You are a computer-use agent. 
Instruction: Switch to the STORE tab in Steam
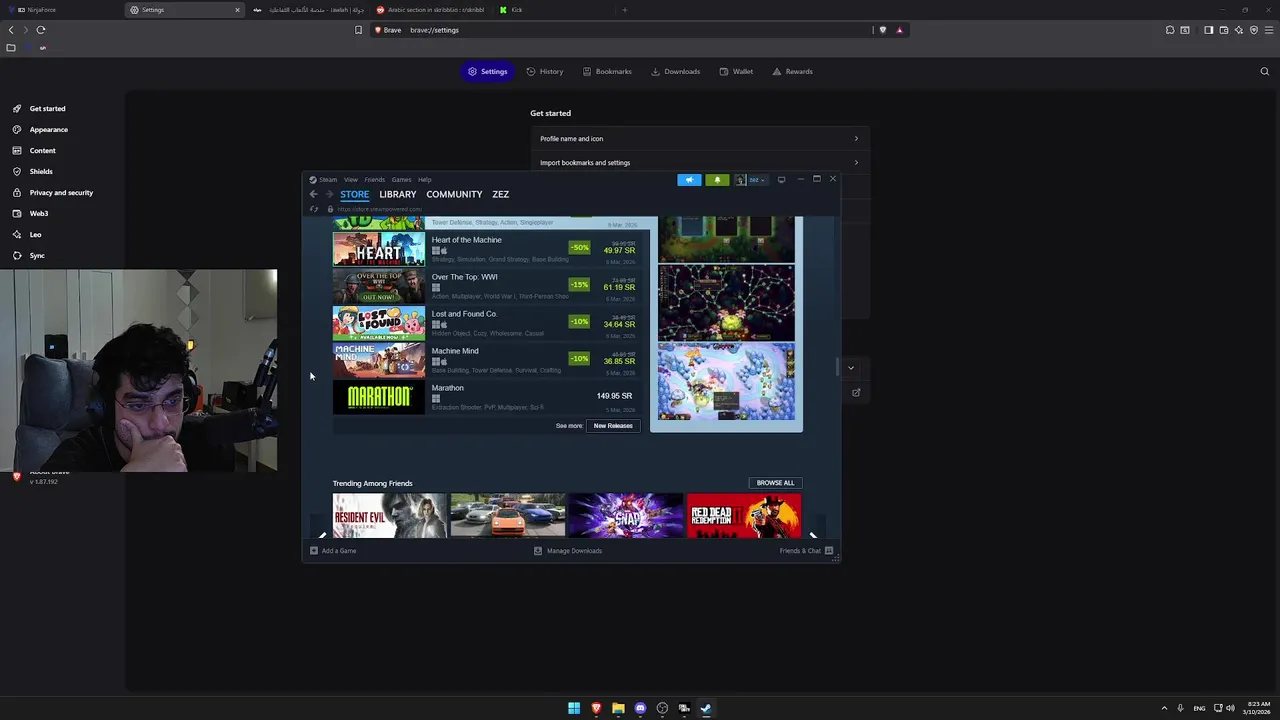(x=355, y=194)
